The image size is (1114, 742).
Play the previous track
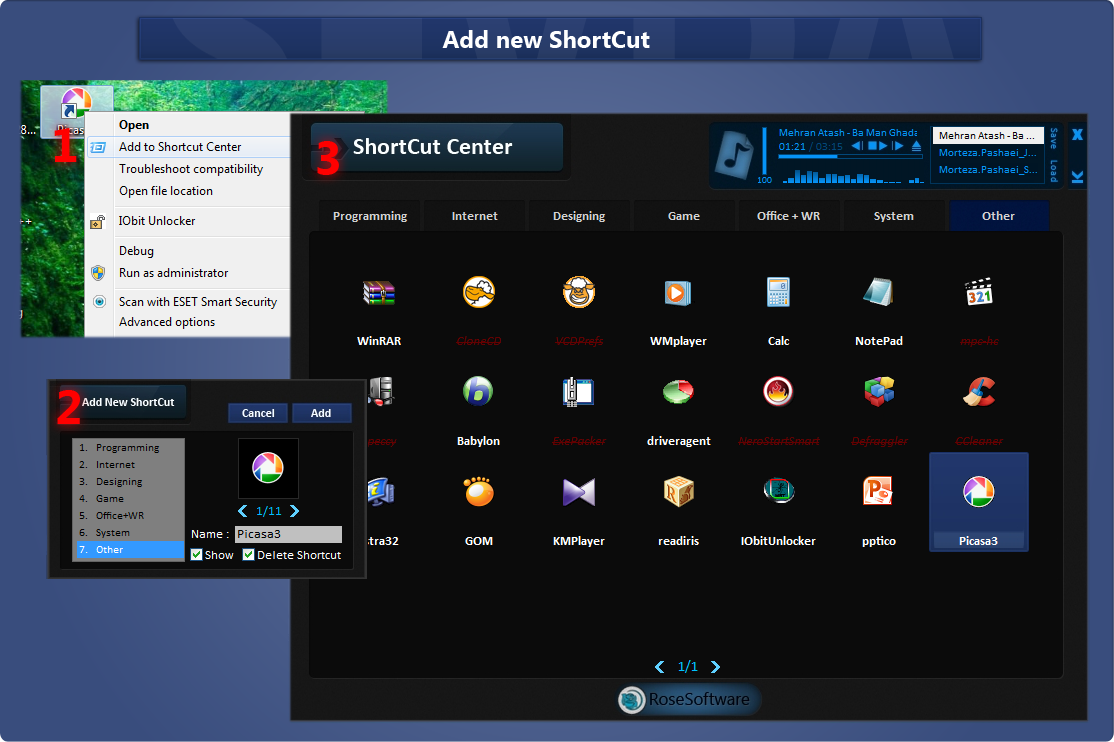[x=858, y=146]
